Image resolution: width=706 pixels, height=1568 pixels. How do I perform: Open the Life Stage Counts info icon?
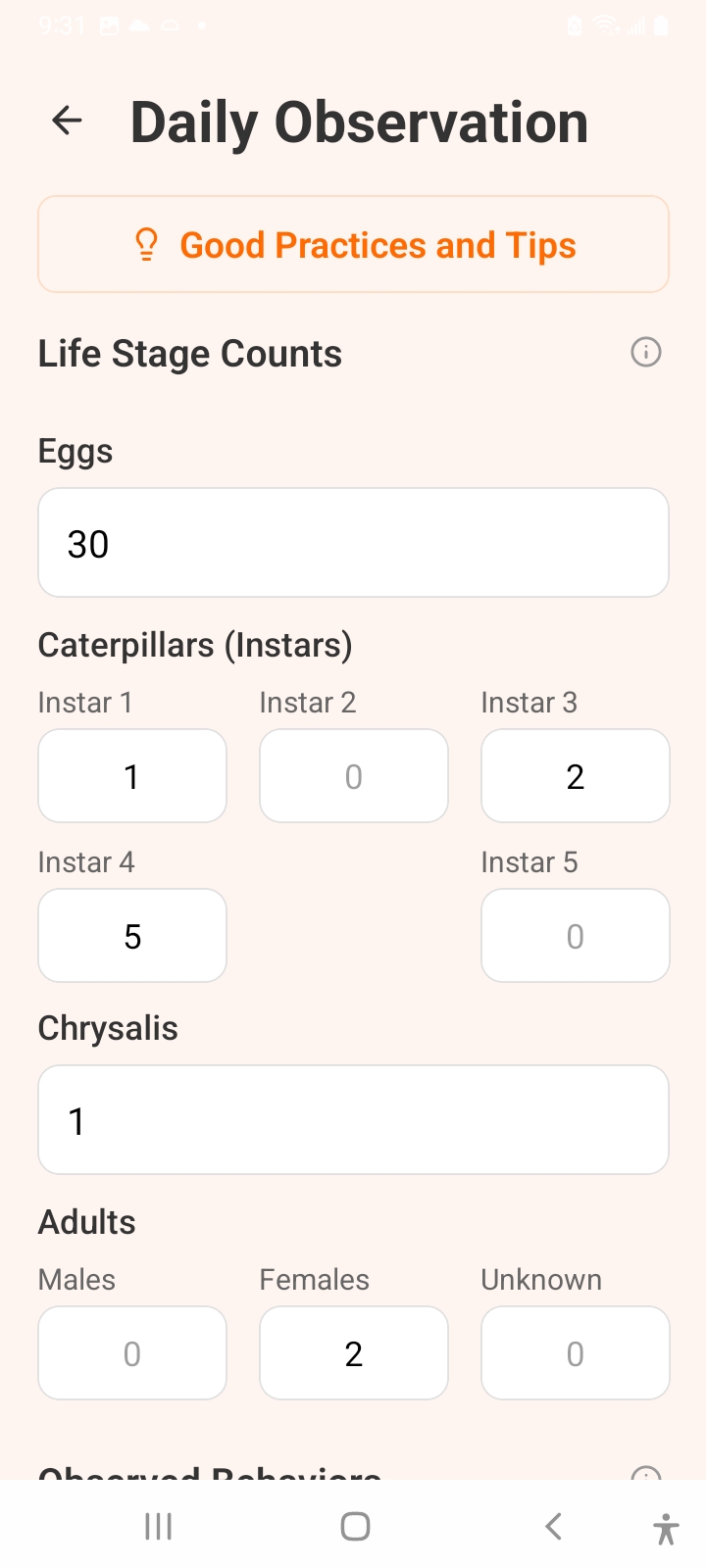tap(645, 352)
